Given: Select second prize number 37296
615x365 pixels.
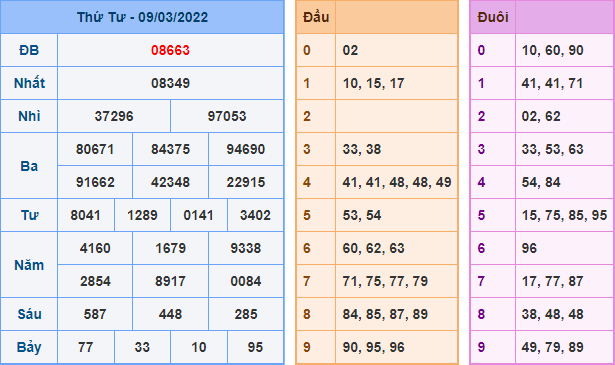Looking at the screenshot, I should click(x=114, y=116).
